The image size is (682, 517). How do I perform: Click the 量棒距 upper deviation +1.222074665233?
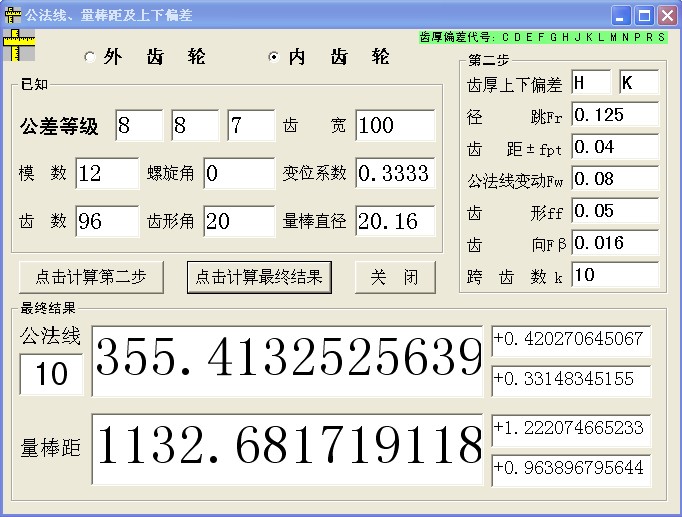click(571, 430)
